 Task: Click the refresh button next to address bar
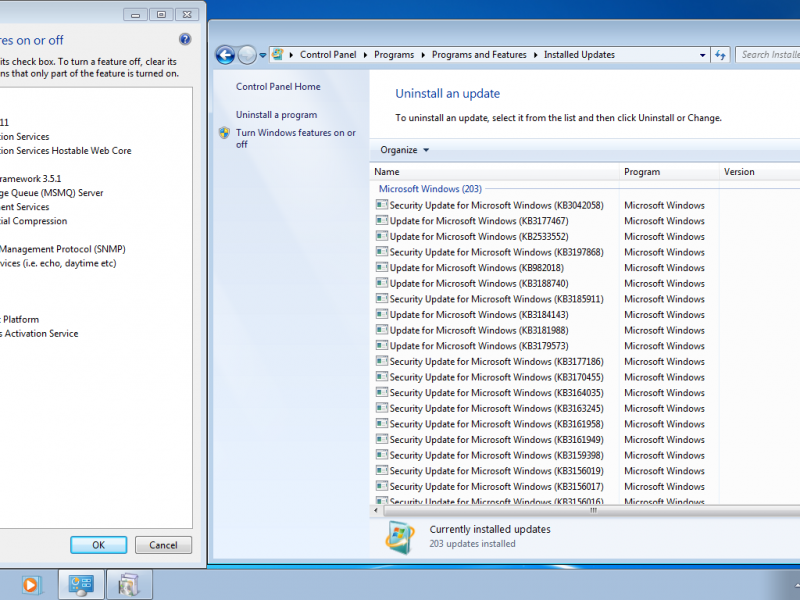[x=720, y=55]
